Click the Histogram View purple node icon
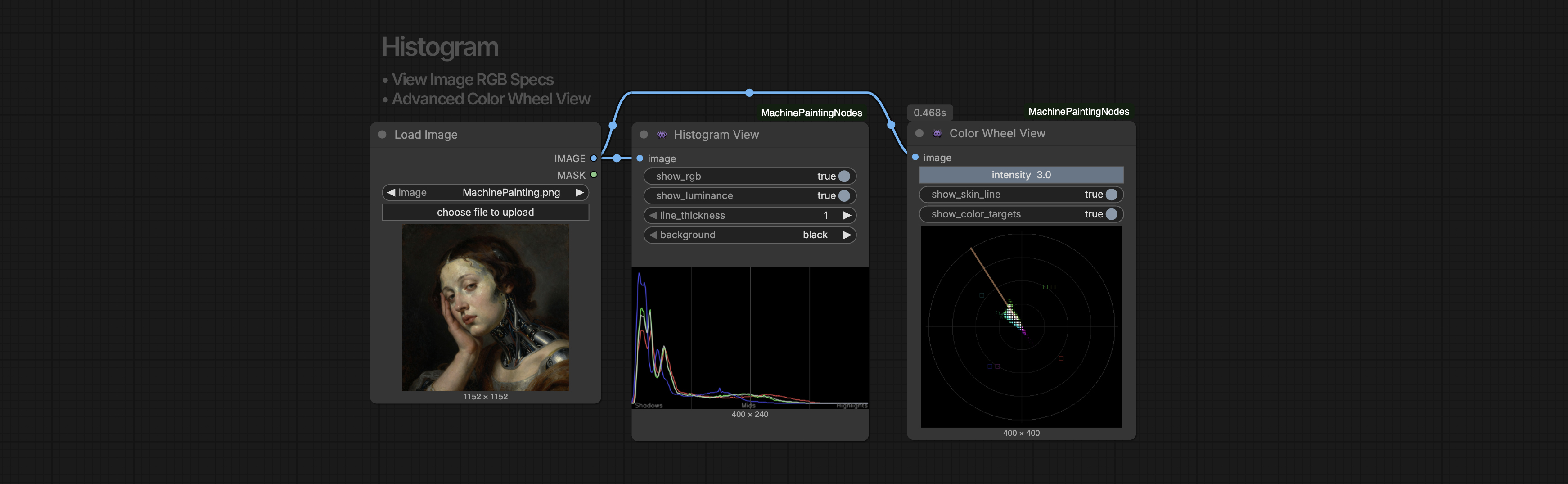 click(x=662, y=135)
